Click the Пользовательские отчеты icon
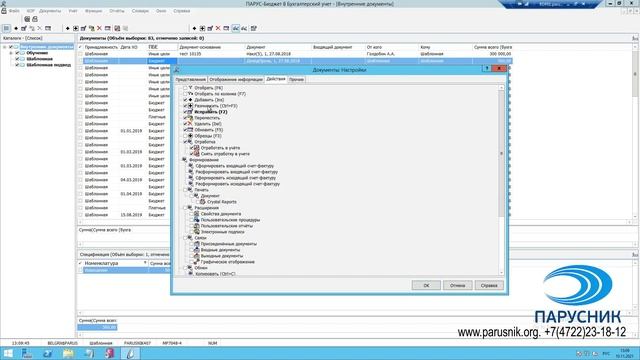Viewport: 640px width, 360px height. pyautogui.click(x=196, y=226)
